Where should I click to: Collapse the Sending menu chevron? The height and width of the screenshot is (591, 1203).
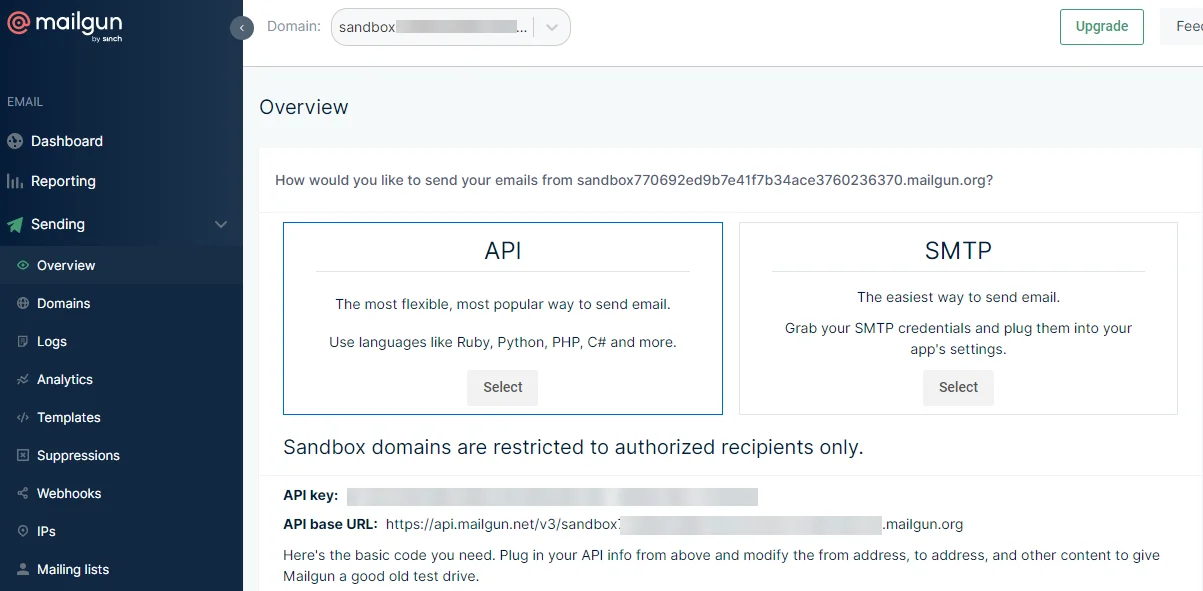coord(221,224)
